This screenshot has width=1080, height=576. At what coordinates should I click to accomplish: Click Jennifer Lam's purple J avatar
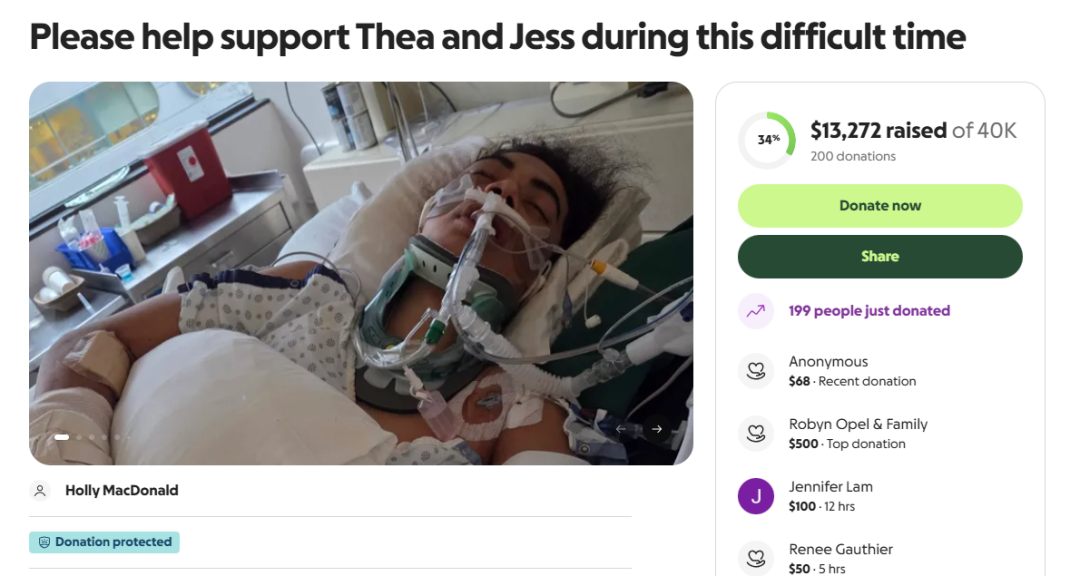point(756,496)
